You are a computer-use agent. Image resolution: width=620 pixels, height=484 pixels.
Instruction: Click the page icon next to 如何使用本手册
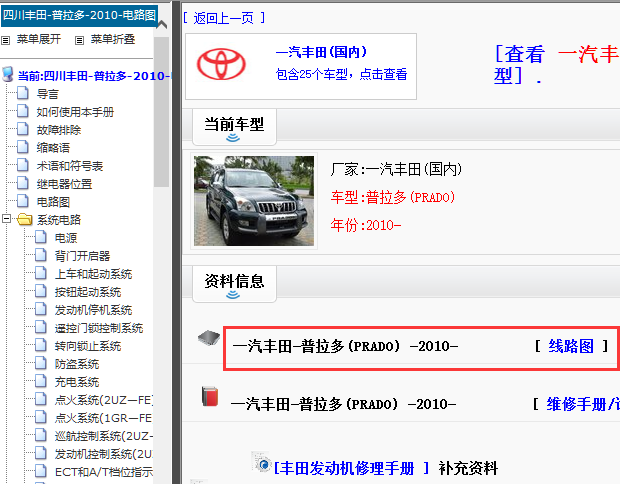pyautogui.click(x=23, y=112)
